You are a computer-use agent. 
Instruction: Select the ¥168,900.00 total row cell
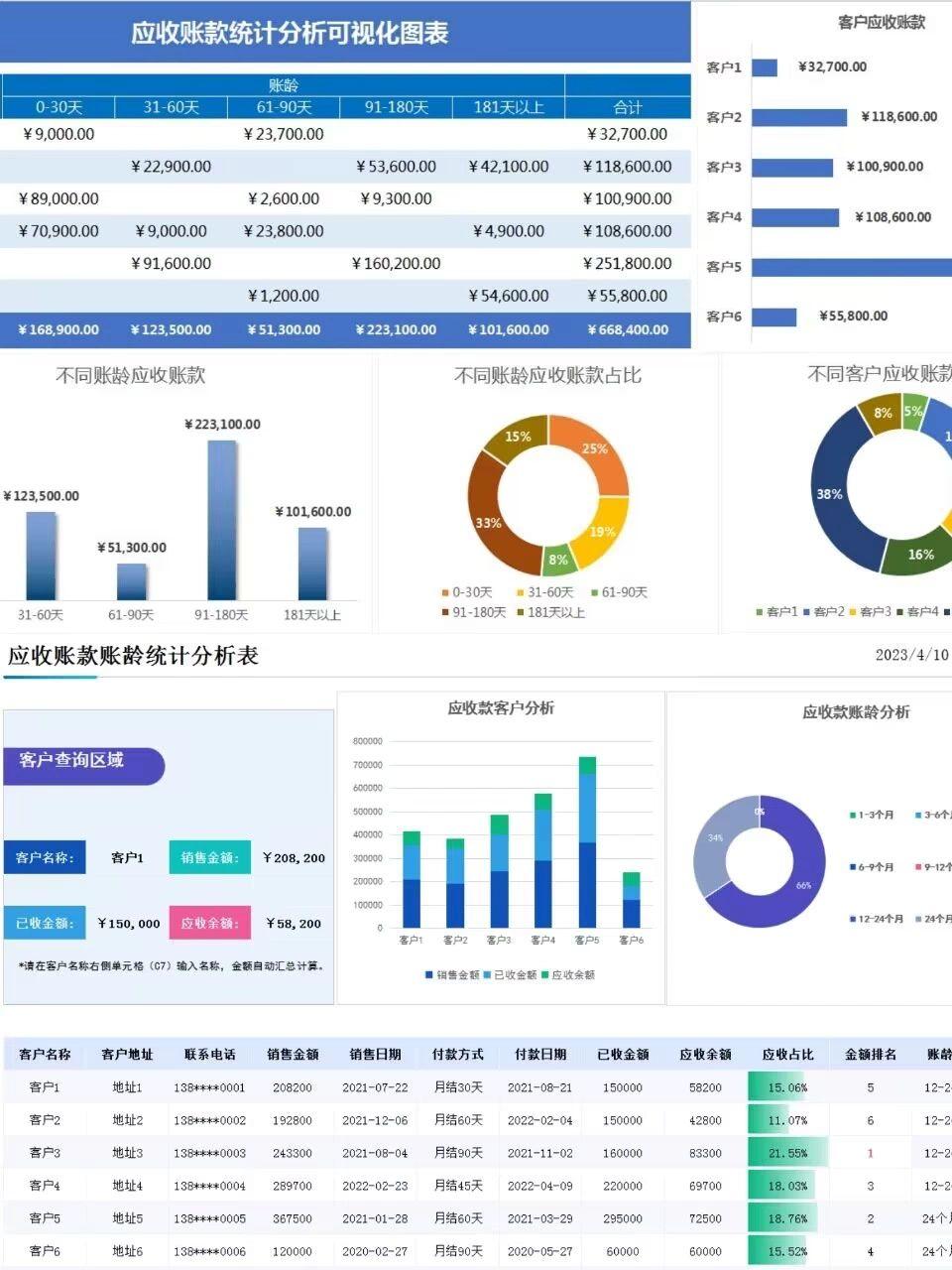point(59,329)
